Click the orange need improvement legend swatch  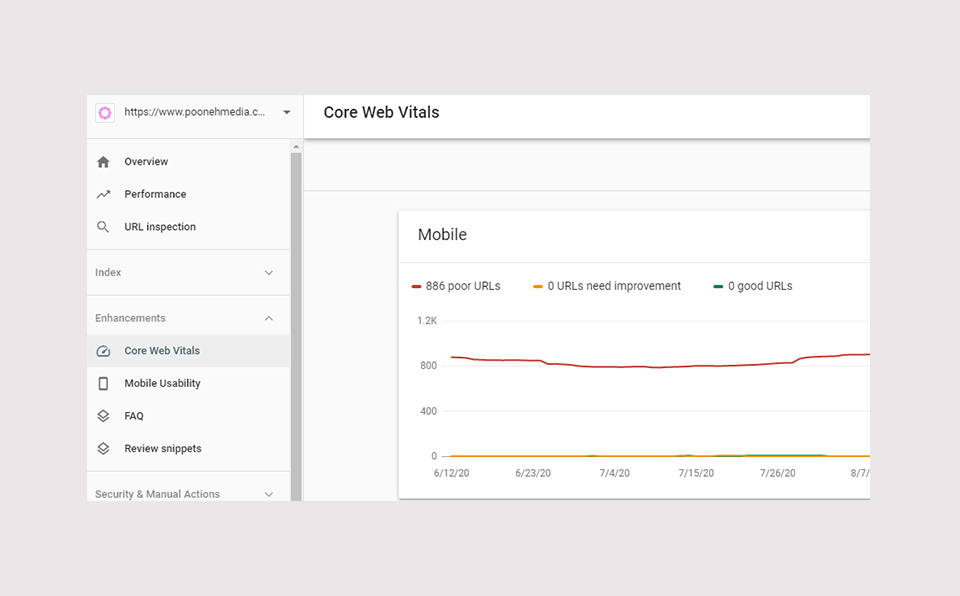point(538,287)
